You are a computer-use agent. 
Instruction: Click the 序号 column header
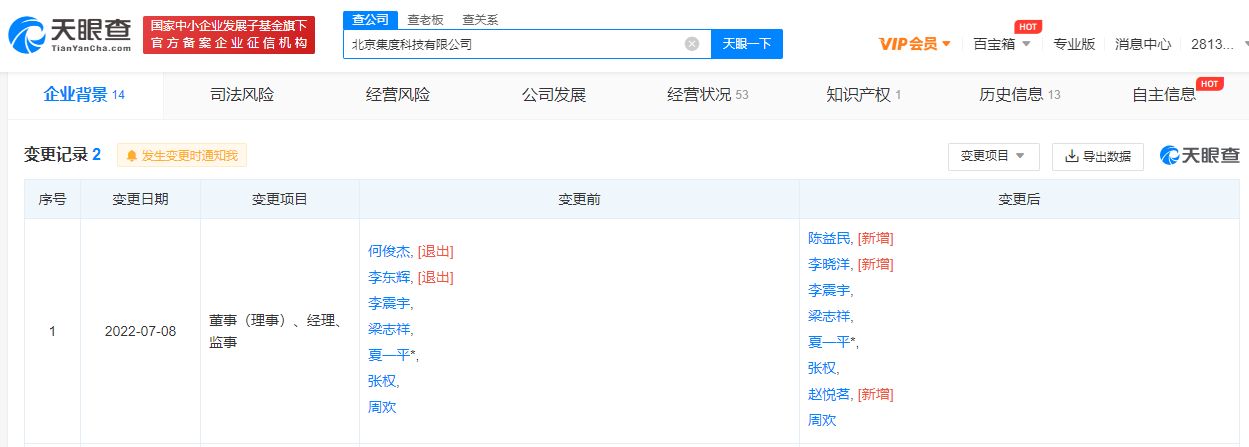(x=52, y=199)
